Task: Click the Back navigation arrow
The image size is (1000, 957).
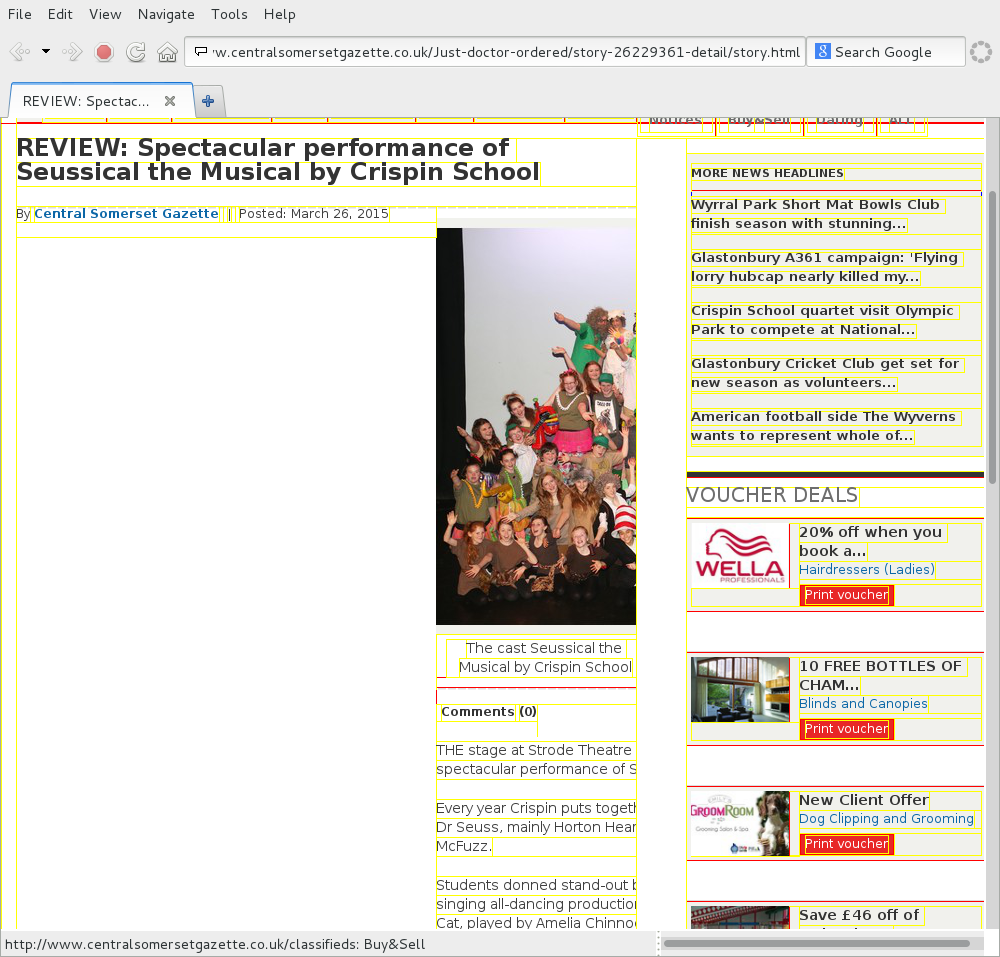Action: pyautogui.click(x=19, y=52)
